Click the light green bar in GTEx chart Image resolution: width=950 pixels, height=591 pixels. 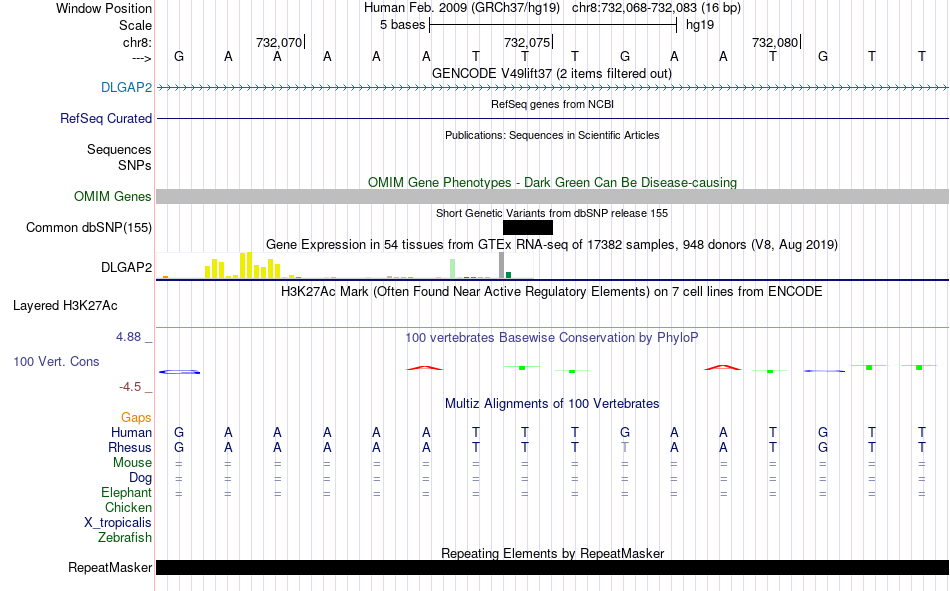pyautogui.click(x=453, y=269)
